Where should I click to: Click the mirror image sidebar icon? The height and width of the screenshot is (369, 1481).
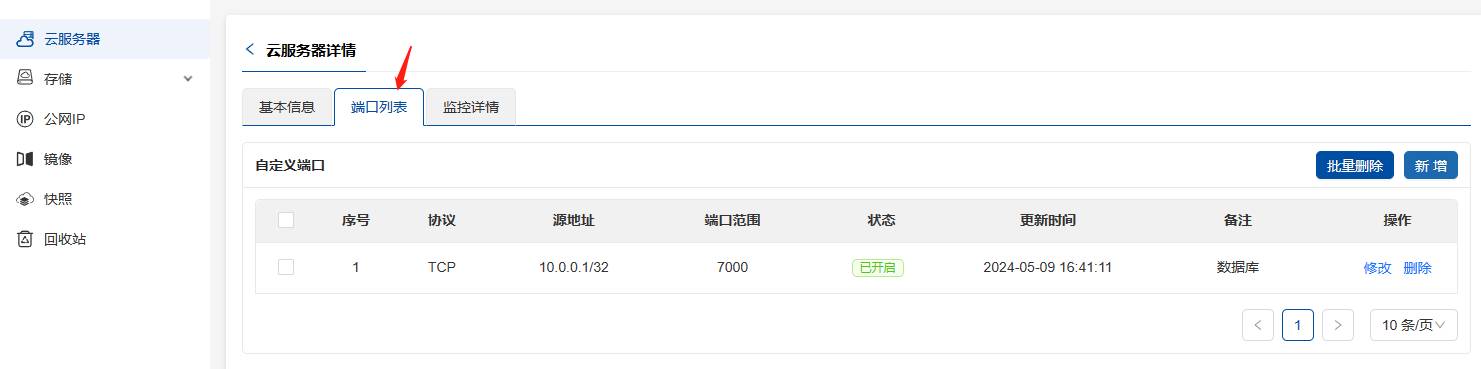click(26, 159)
